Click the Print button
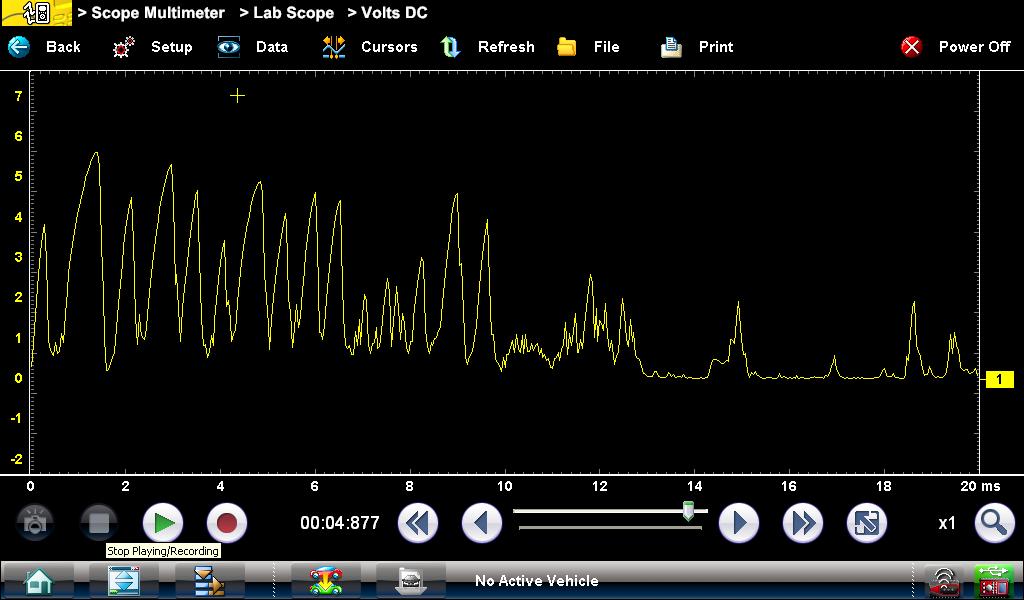1024x600 pixels. (x=697, y=47)
